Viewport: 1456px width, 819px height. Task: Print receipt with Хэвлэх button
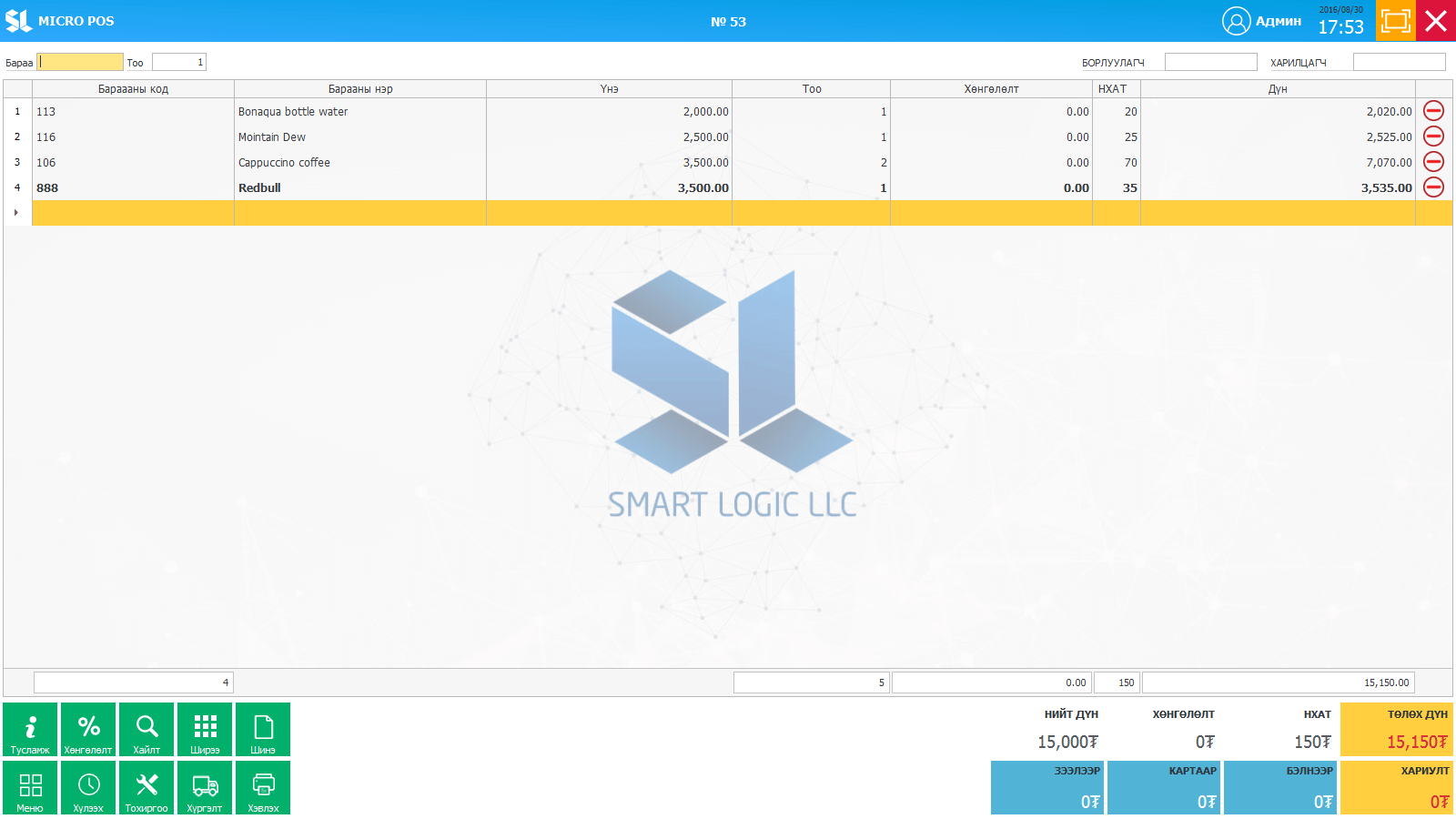click(x=263, y=787)
